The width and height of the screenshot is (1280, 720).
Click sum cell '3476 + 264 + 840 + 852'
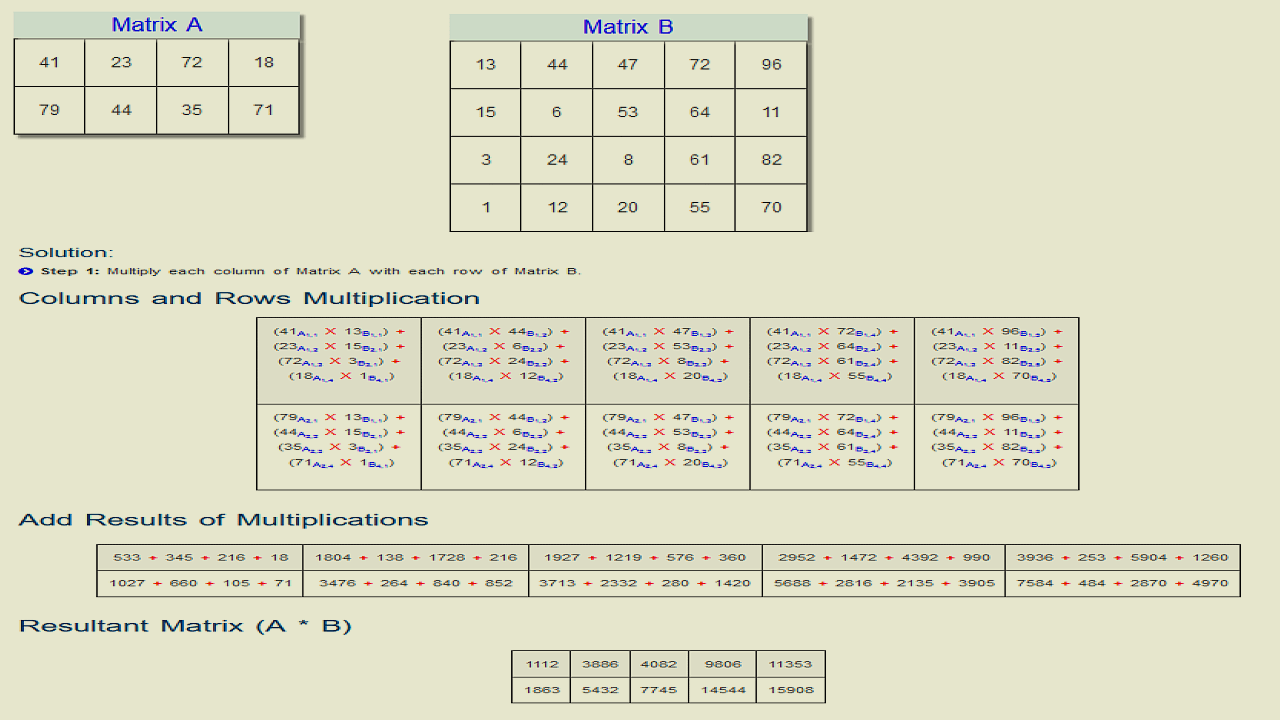[x=416, y=583]
